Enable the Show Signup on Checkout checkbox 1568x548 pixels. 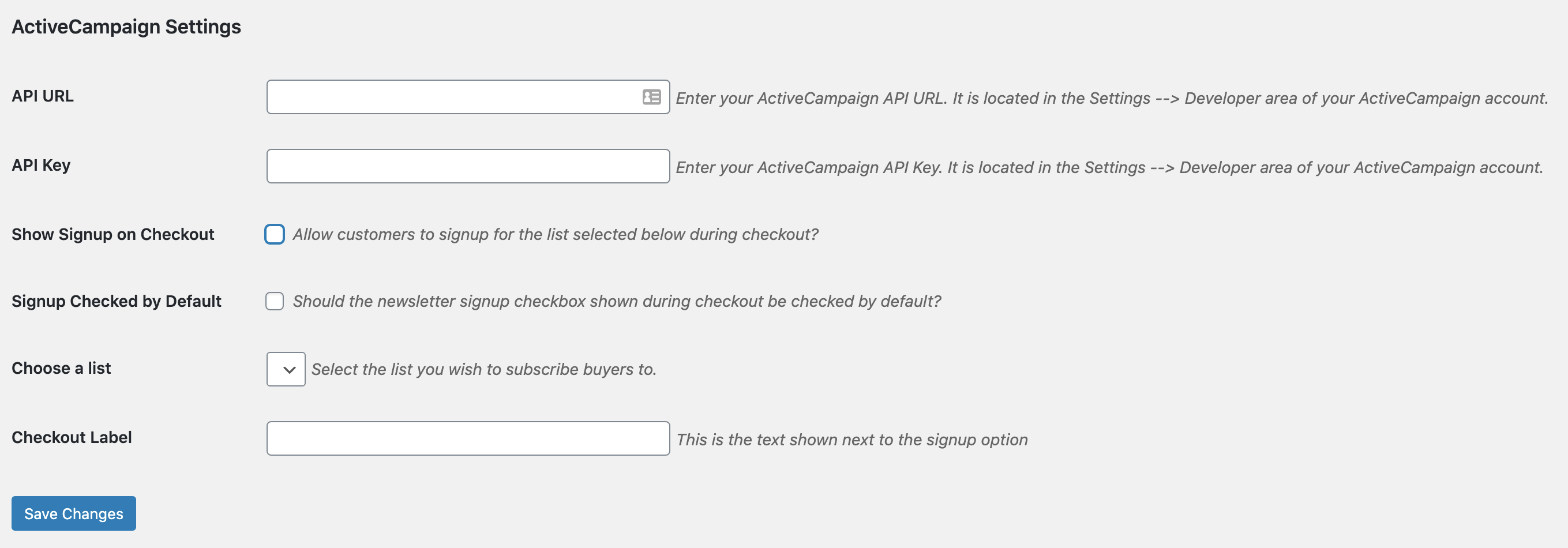pos(275,234)
